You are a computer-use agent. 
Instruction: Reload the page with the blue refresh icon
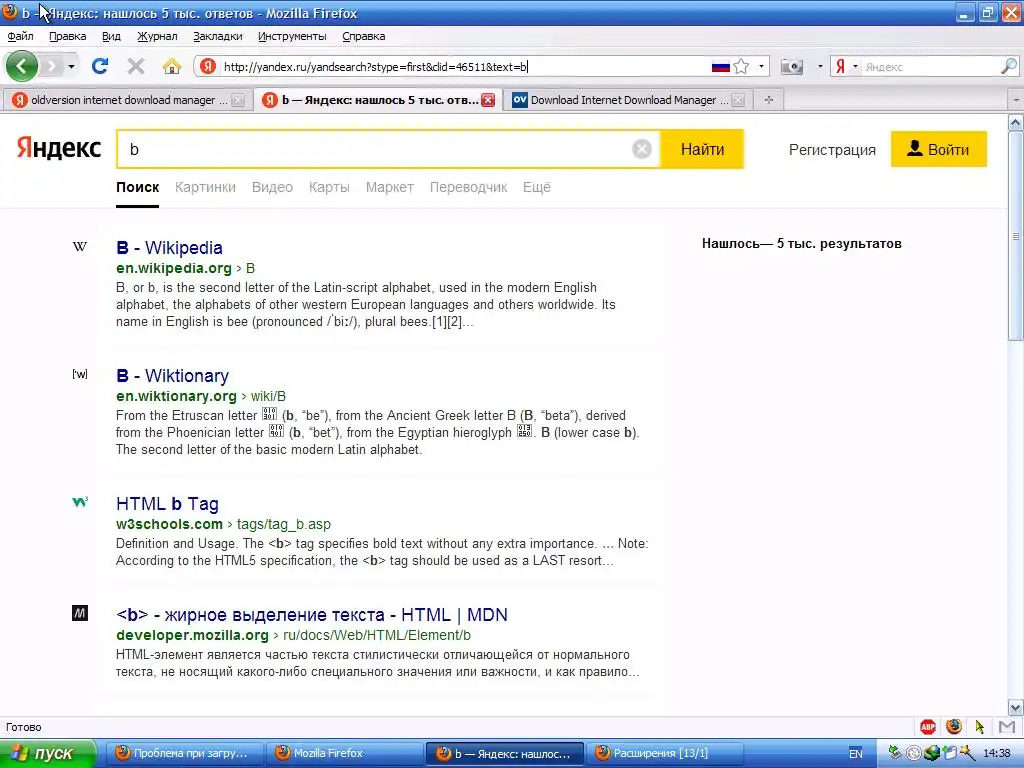(x=100, y=66)
